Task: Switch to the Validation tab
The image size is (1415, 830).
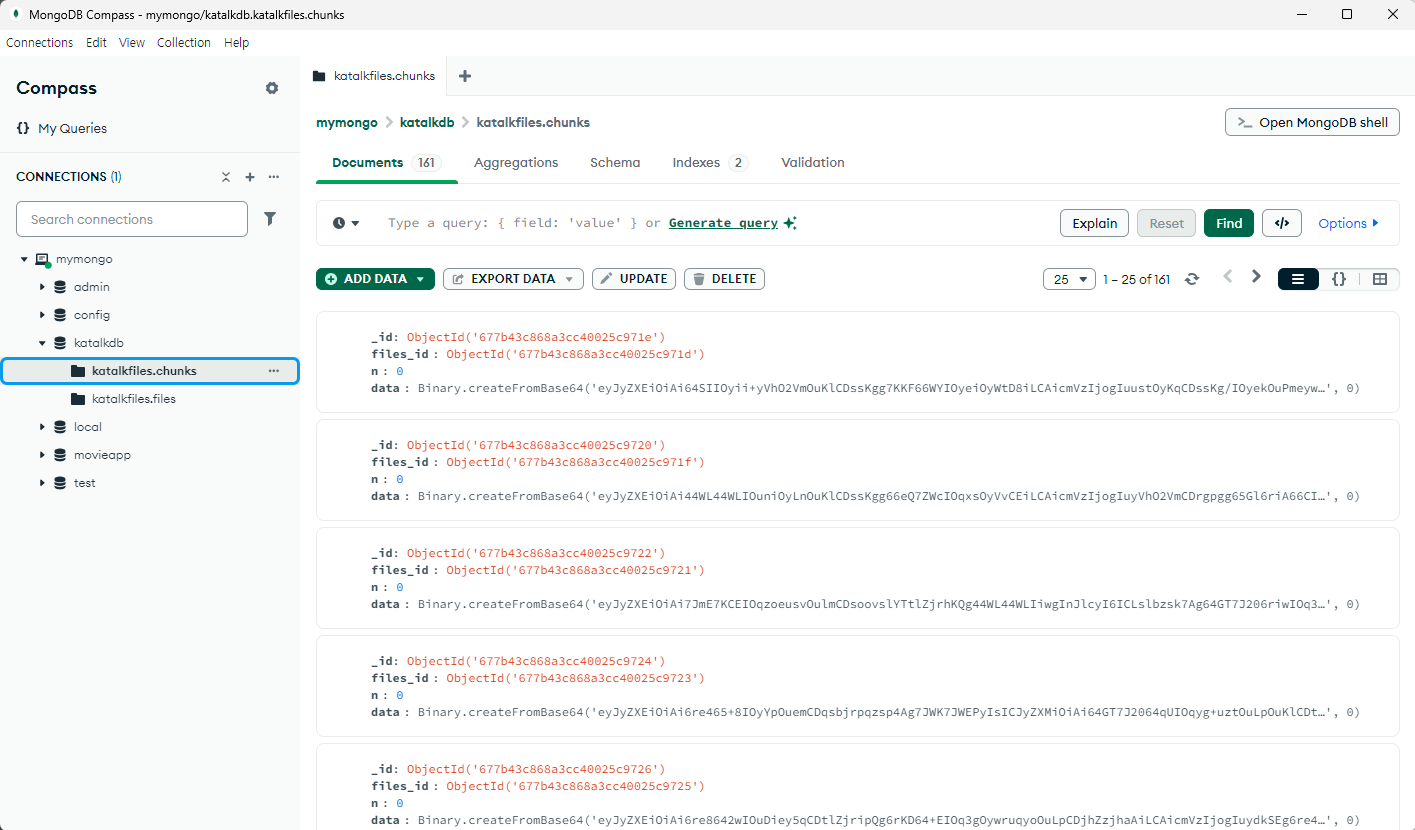Action: (x=813, y=162)
